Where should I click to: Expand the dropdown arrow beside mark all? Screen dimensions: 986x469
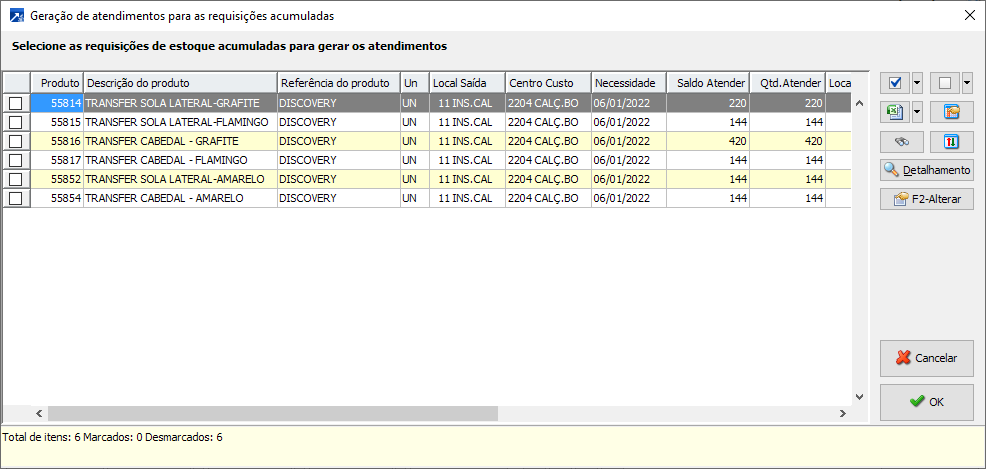pos(917,83)
